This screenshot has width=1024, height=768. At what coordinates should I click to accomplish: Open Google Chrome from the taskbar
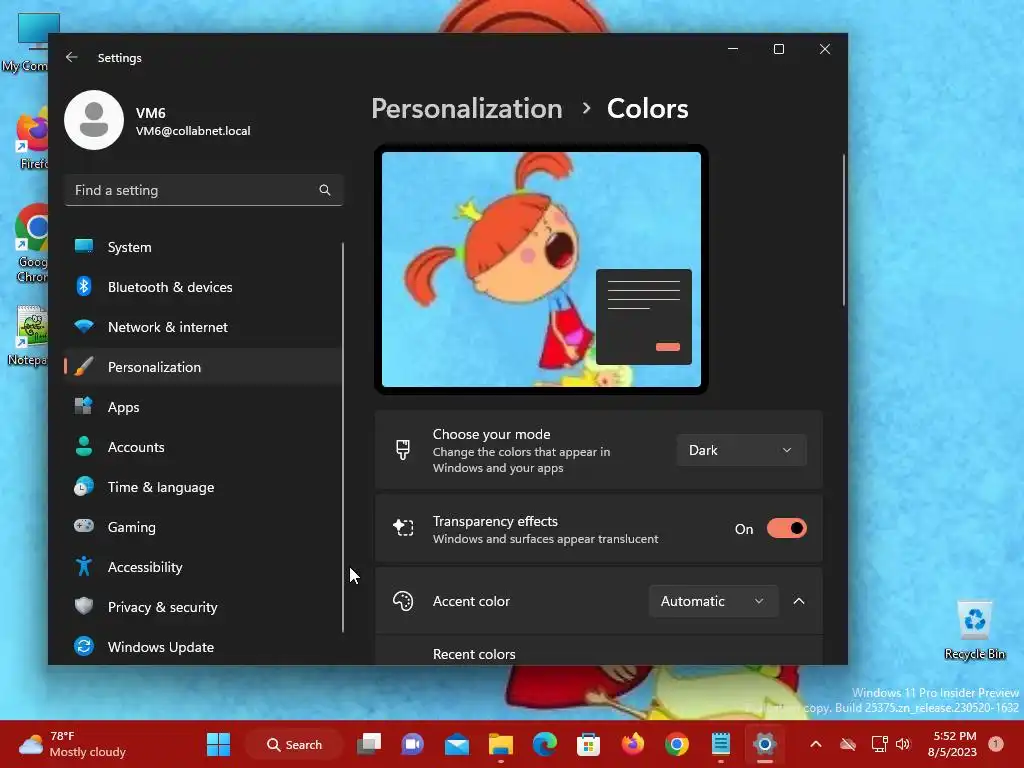click(x=677, y=744)
